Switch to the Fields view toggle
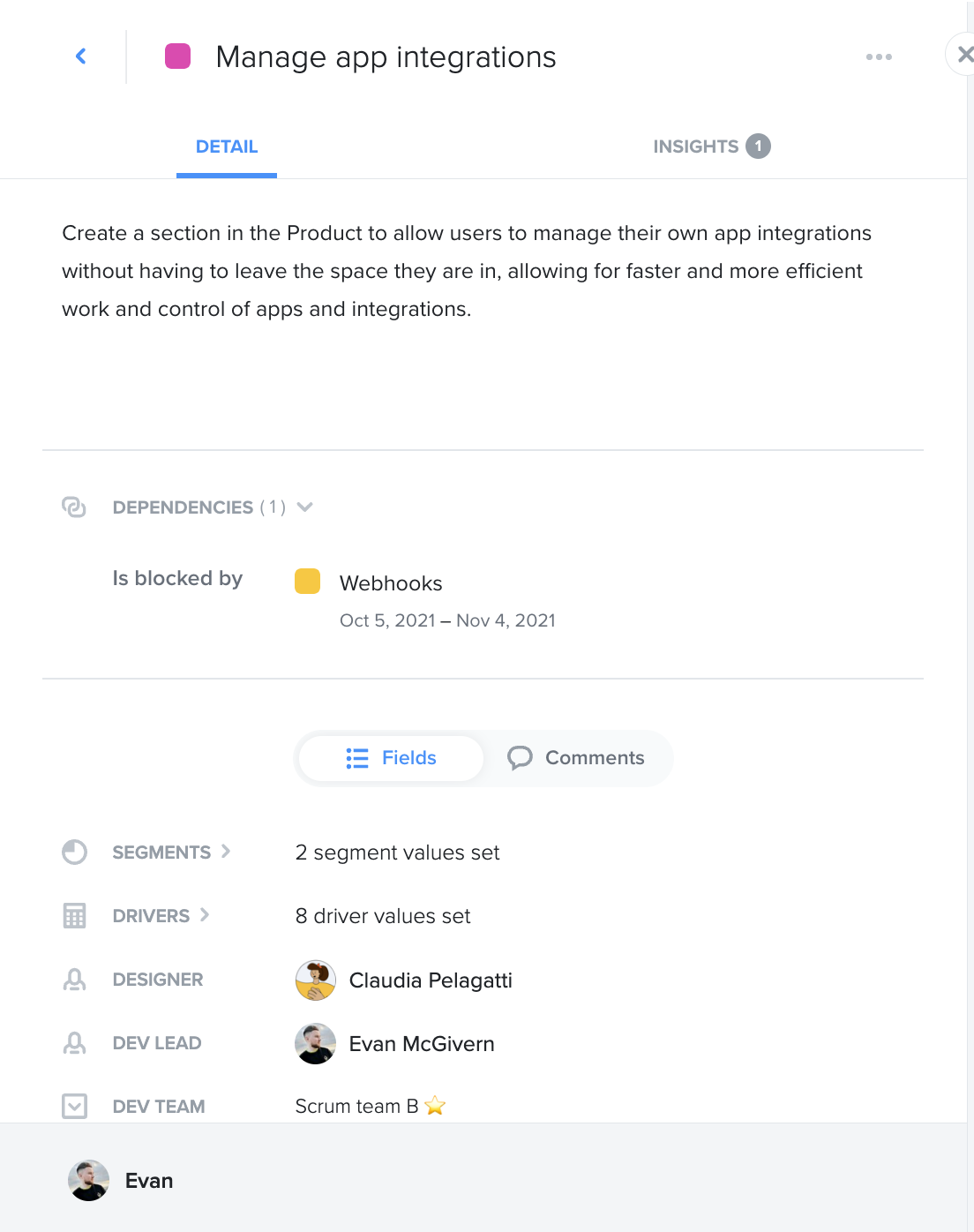This screenshot has height=1232, width=974. point(392,758)
